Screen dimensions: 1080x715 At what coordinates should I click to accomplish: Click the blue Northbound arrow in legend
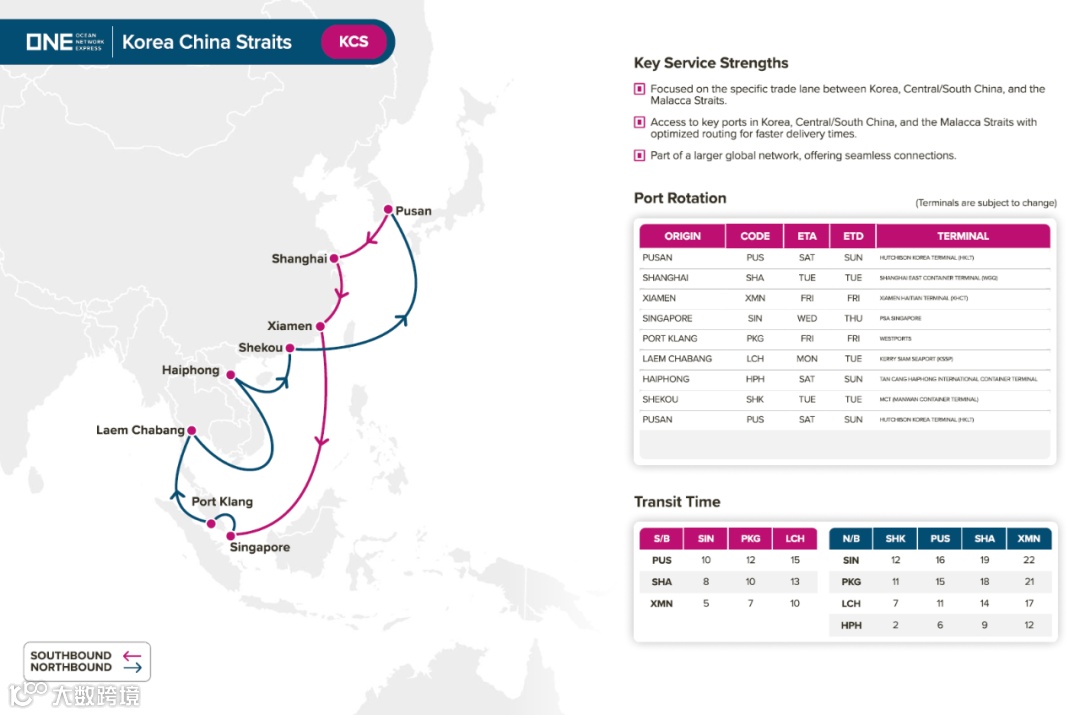pos(132,667)
